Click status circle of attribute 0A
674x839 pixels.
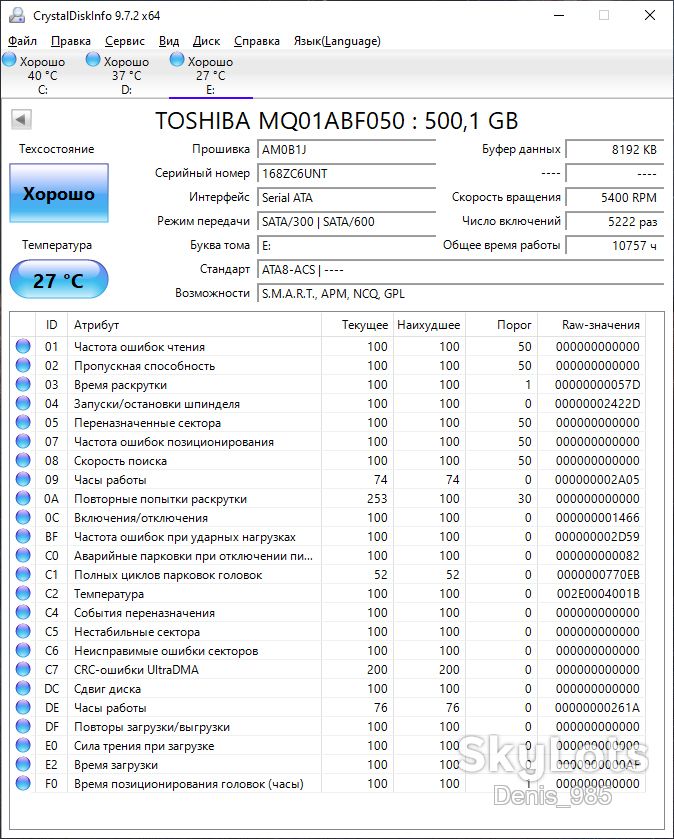click(23, 498)
